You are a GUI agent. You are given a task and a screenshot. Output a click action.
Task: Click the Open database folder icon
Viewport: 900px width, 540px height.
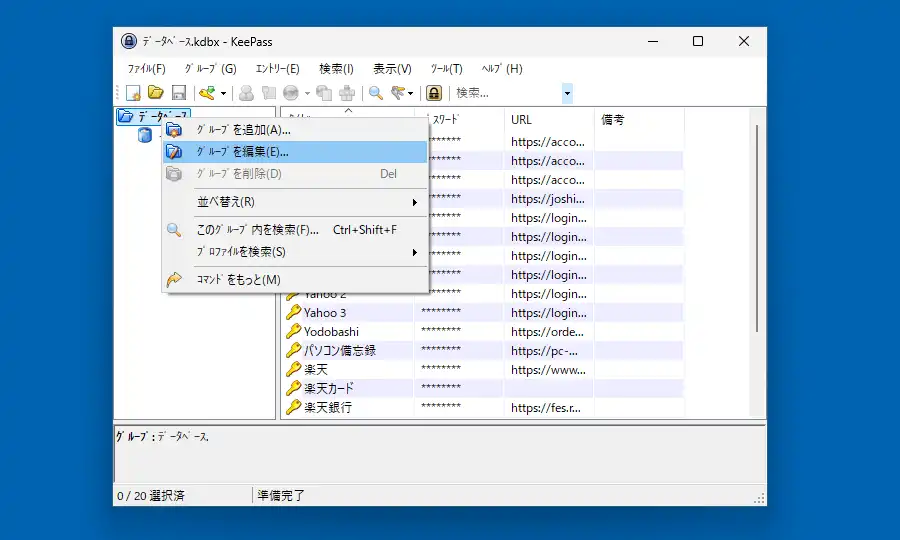[156, 93]
